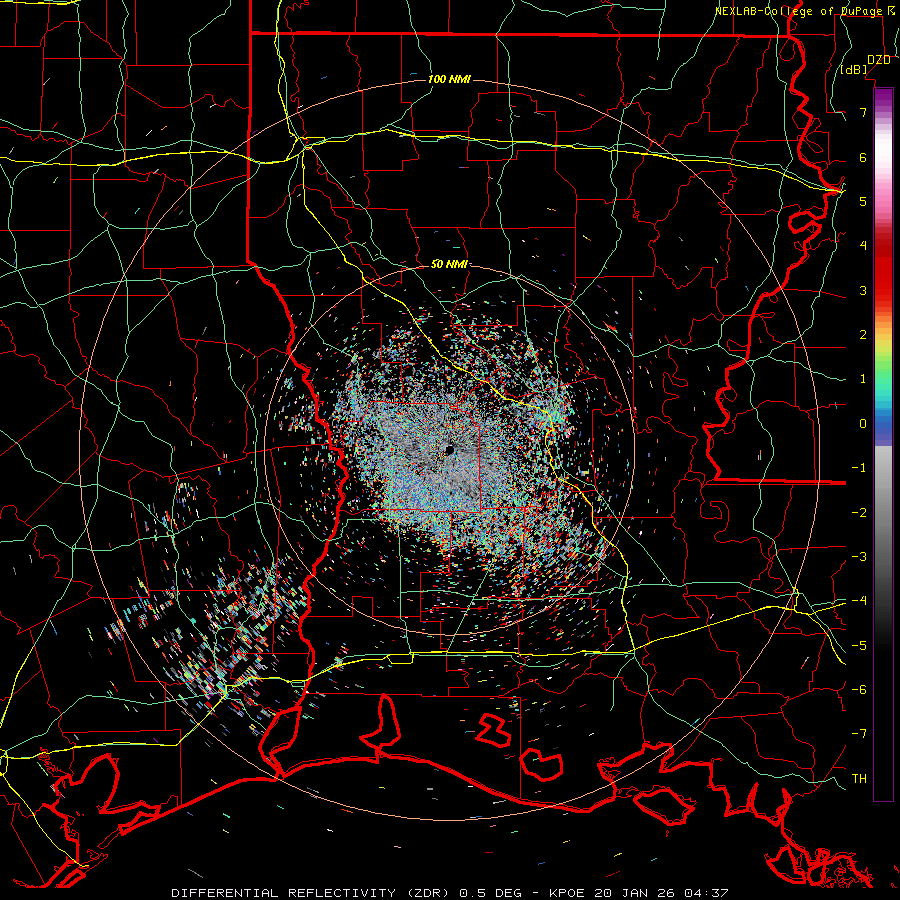Image resolution: width=900 pixels, height=900 pixels.
Task: Click the "-6" value on color scale
Action: pyautogui.click(x=859, y=690)
